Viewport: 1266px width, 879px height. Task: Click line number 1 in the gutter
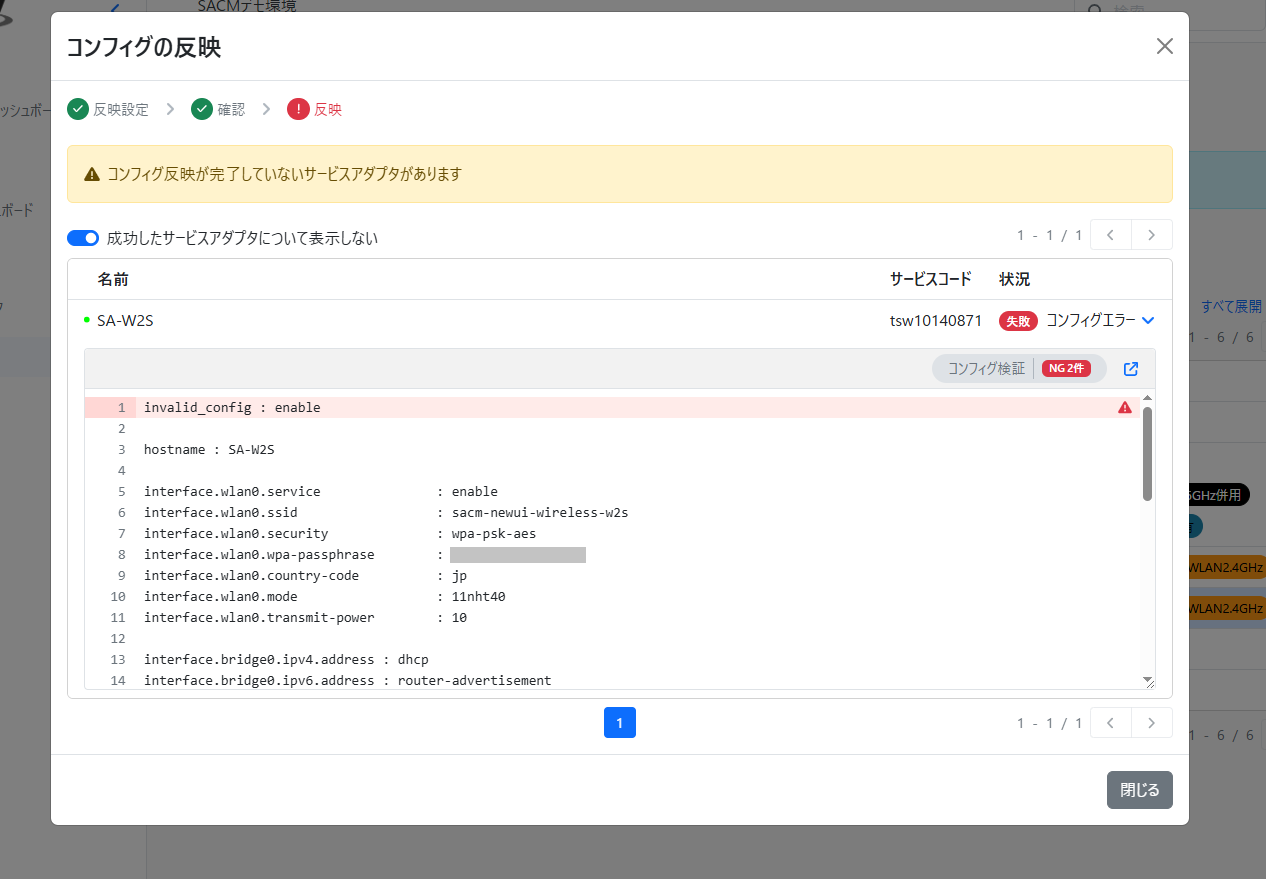click(x=121, y=408)
